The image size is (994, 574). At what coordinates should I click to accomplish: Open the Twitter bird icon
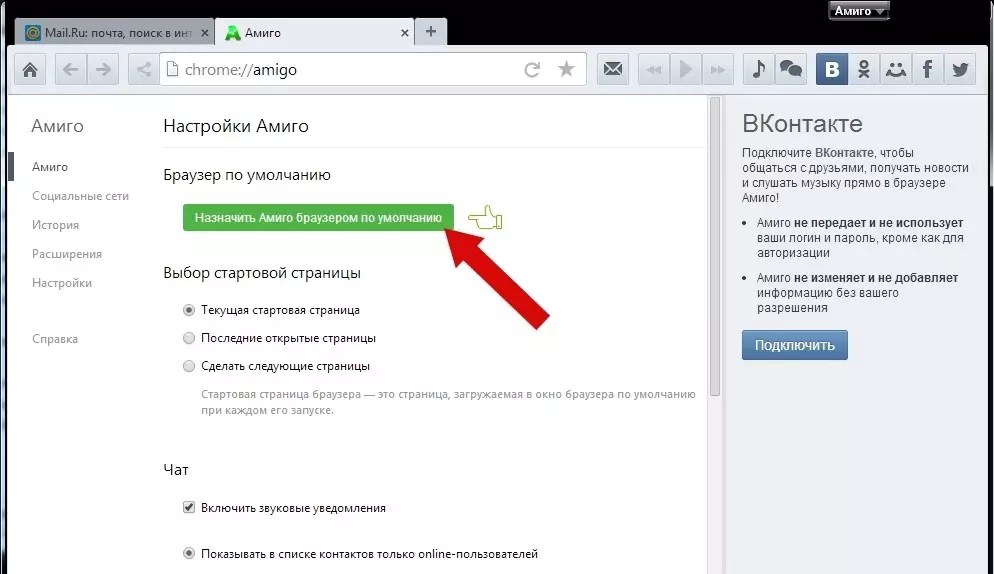tap(960, 70)
